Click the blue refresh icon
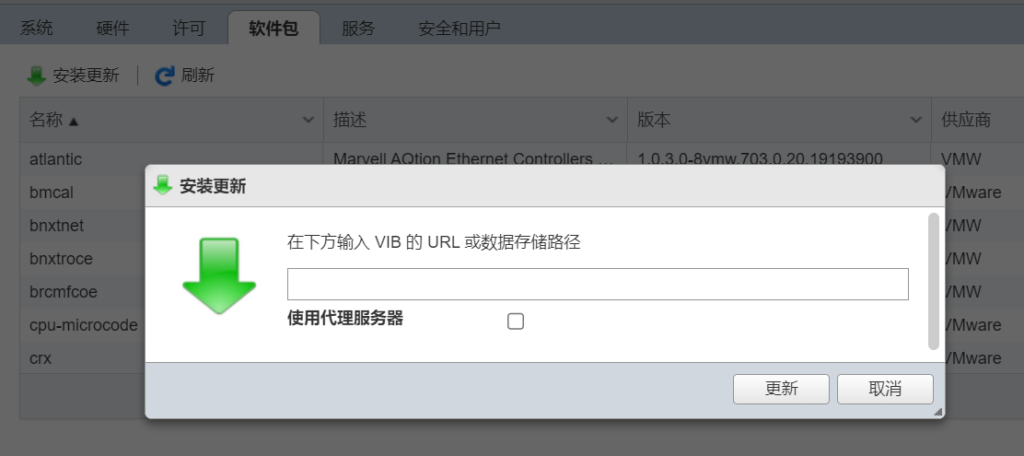Screen dimensions: 1024x456 (165, 76)
